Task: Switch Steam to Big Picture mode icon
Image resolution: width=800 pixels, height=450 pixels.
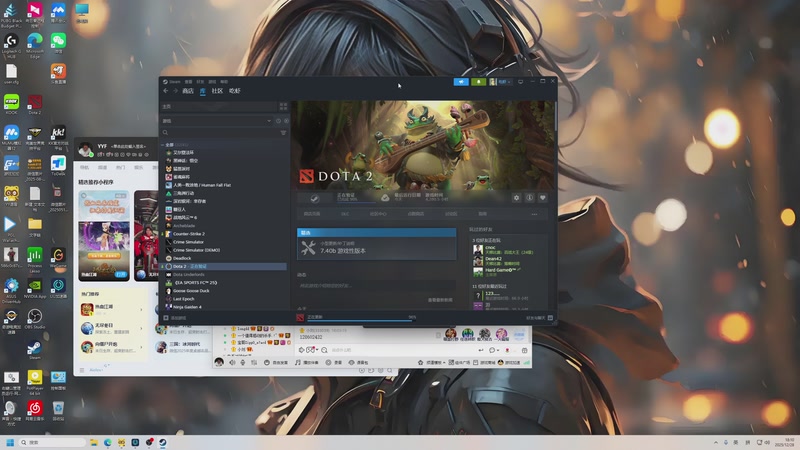Action: (520, 82)
